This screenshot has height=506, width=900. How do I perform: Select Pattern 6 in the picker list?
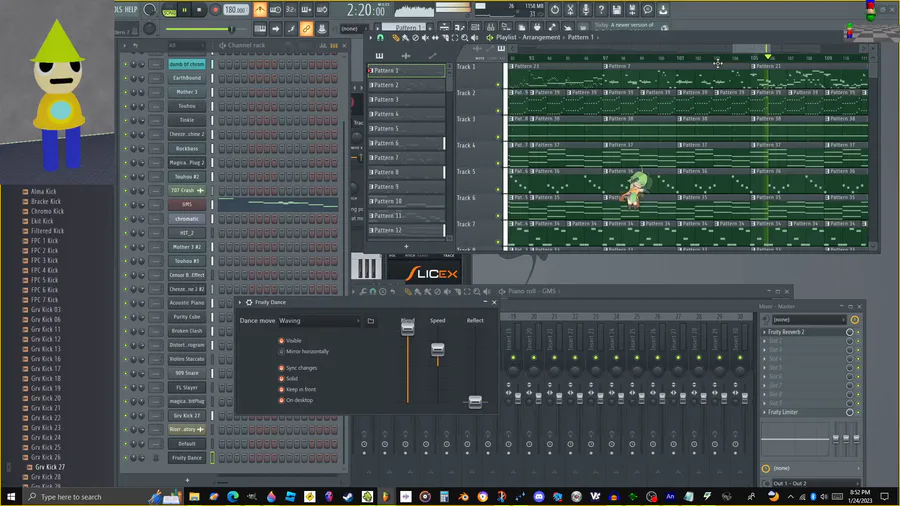(406, 143)
